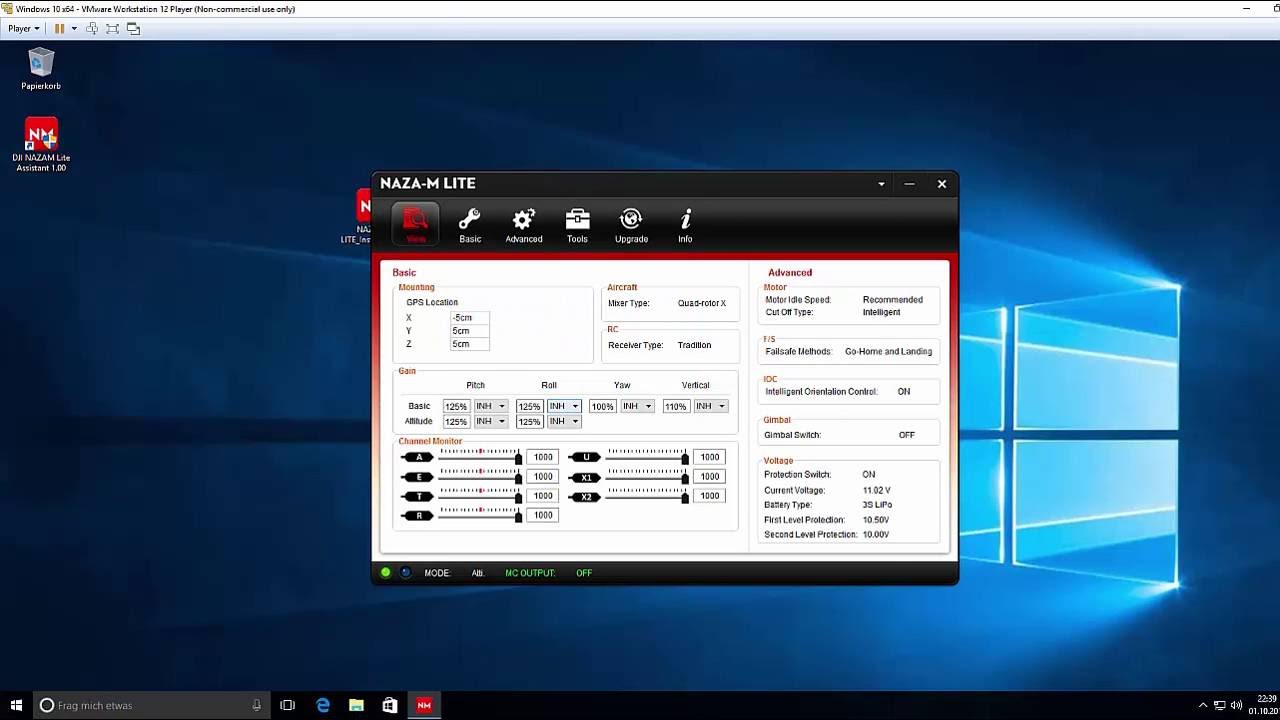Image resolution: width=1280 pixels, height=720 pixels.
Task: Click the channel X2 label badge
Action: (586, 496)
